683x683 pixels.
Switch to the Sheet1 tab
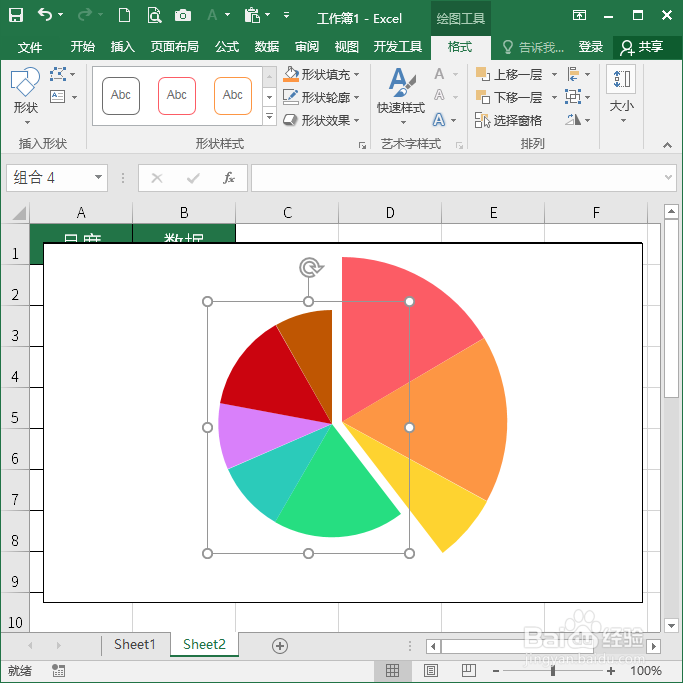coord(135,644)
